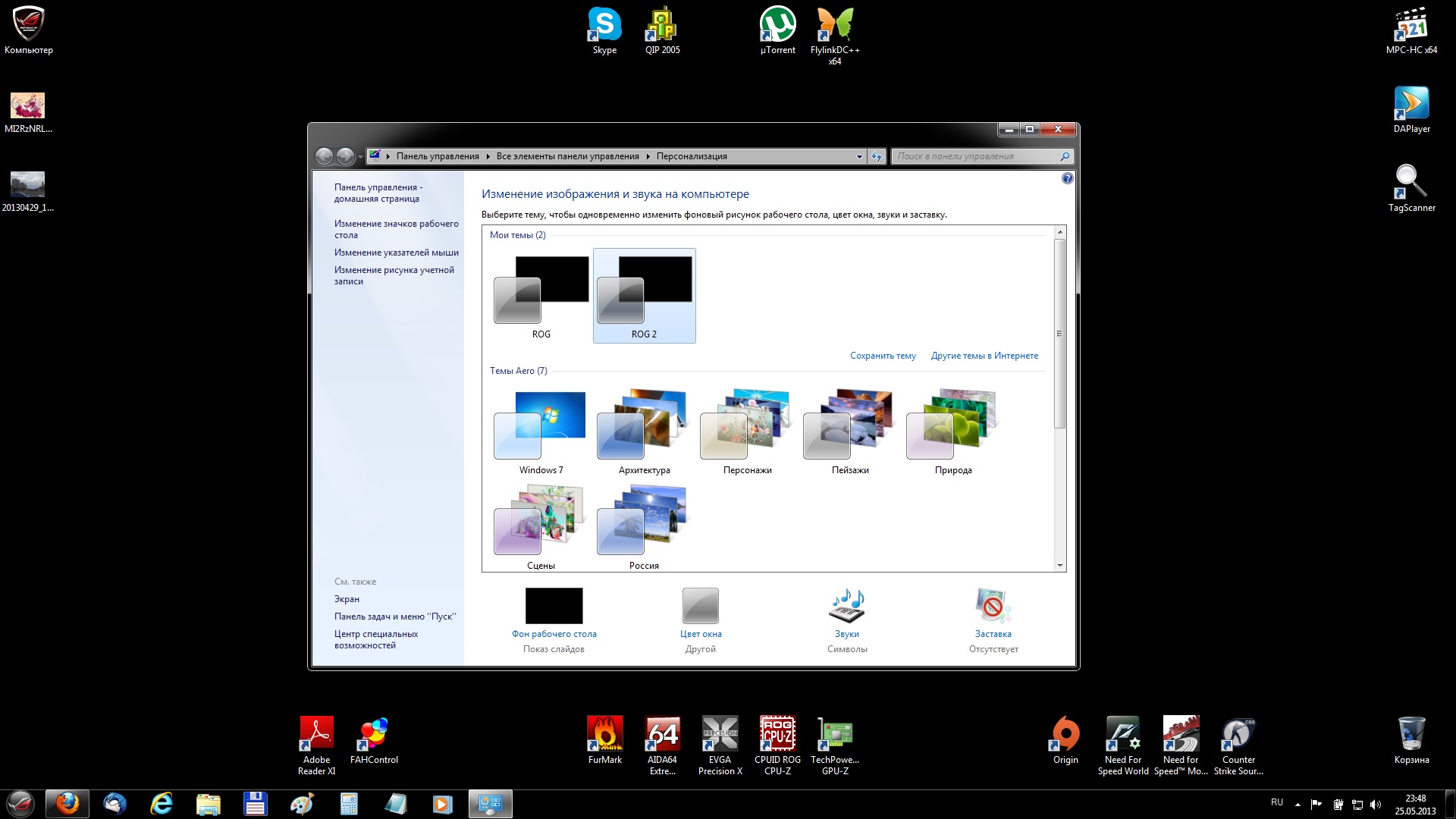Click the refresh button beside address bar

(x=877, y=156)
